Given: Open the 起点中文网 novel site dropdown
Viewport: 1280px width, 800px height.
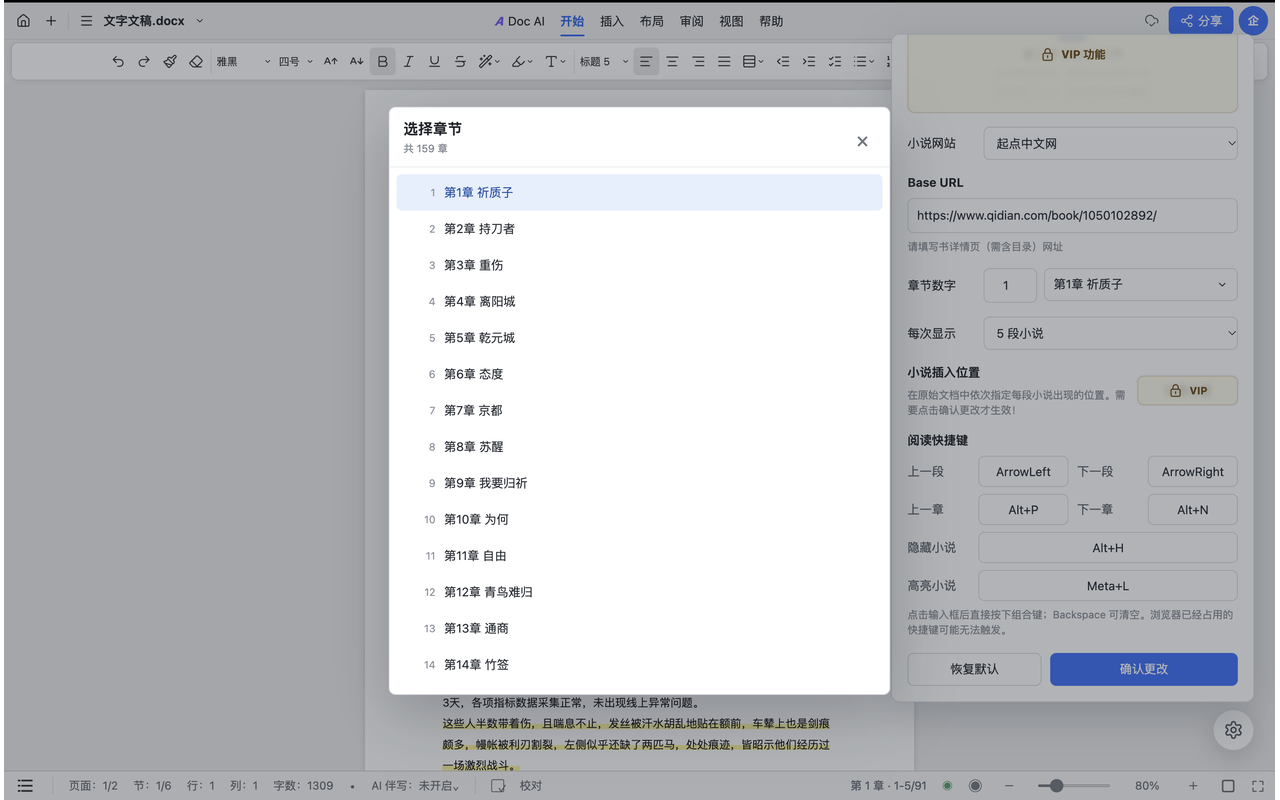Looking at the screenshot, I should pos(1111,143).
